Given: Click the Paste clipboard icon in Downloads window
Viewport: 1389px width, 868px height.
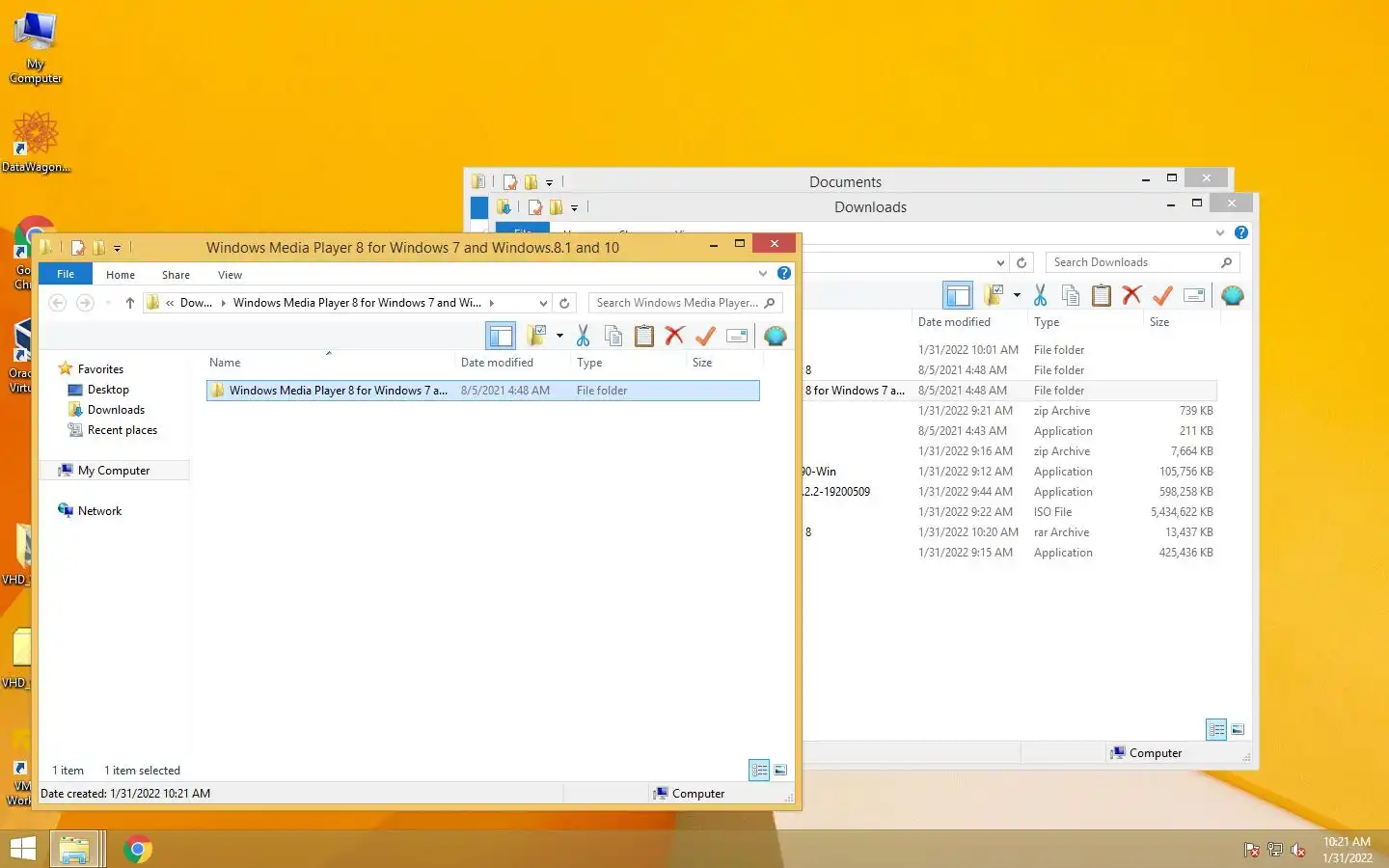Looking at the screenshot, I should coord(1102,295).
